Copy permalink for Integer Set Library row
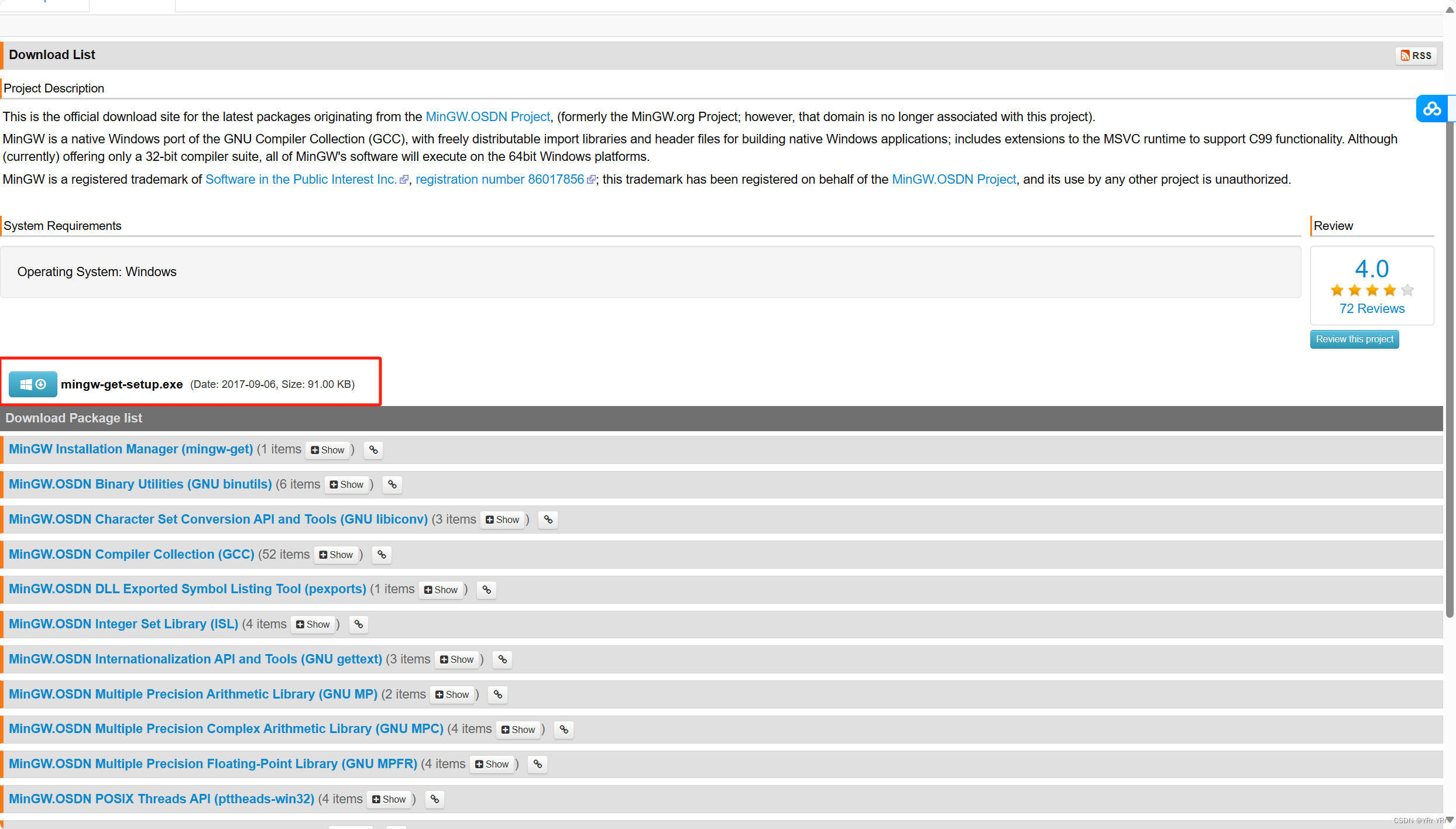This screenshot has width=1456, height=829. pos(359,624)
